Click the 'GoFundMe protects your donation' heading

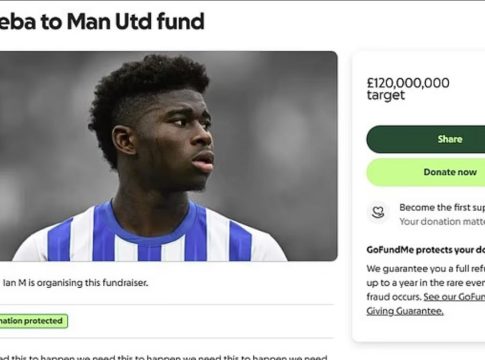click(426, 250)
